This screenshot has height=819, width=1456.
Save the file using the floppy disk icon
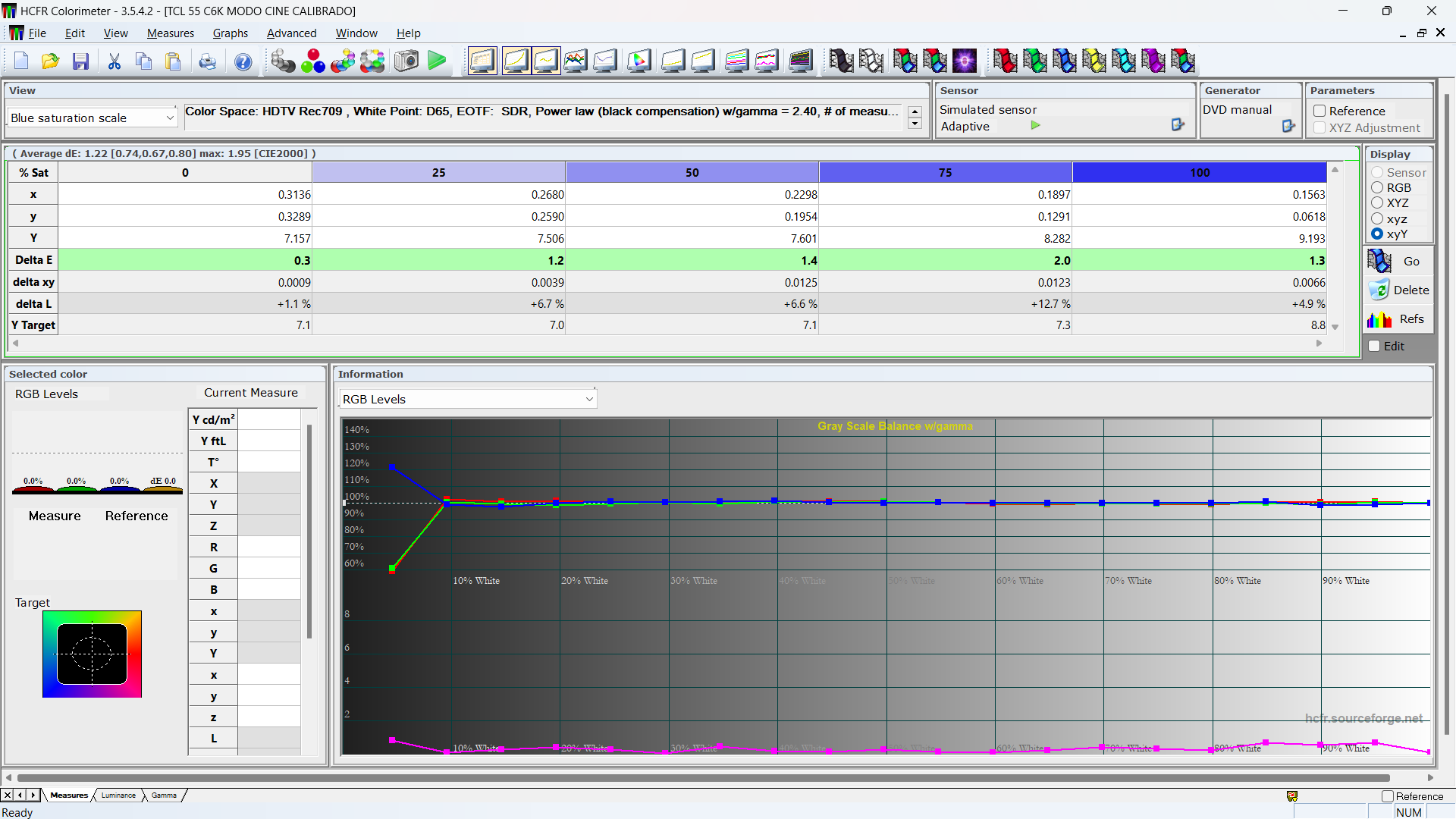click(x=80, y=61)
